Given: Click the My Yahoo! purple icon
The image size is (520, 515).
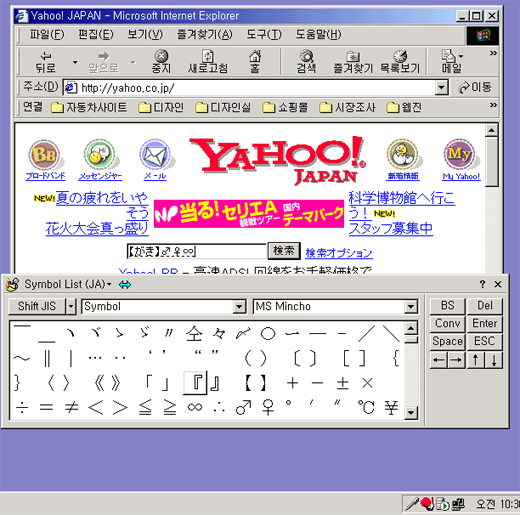Looking at the screenshot, I should click(460, 155).
